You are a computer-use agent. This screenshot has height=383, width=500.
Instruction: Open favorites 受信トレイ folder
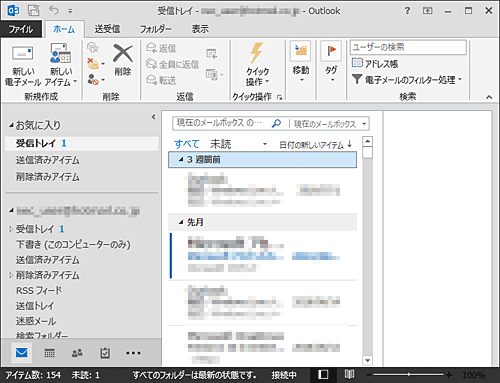(x=82, y=143)
